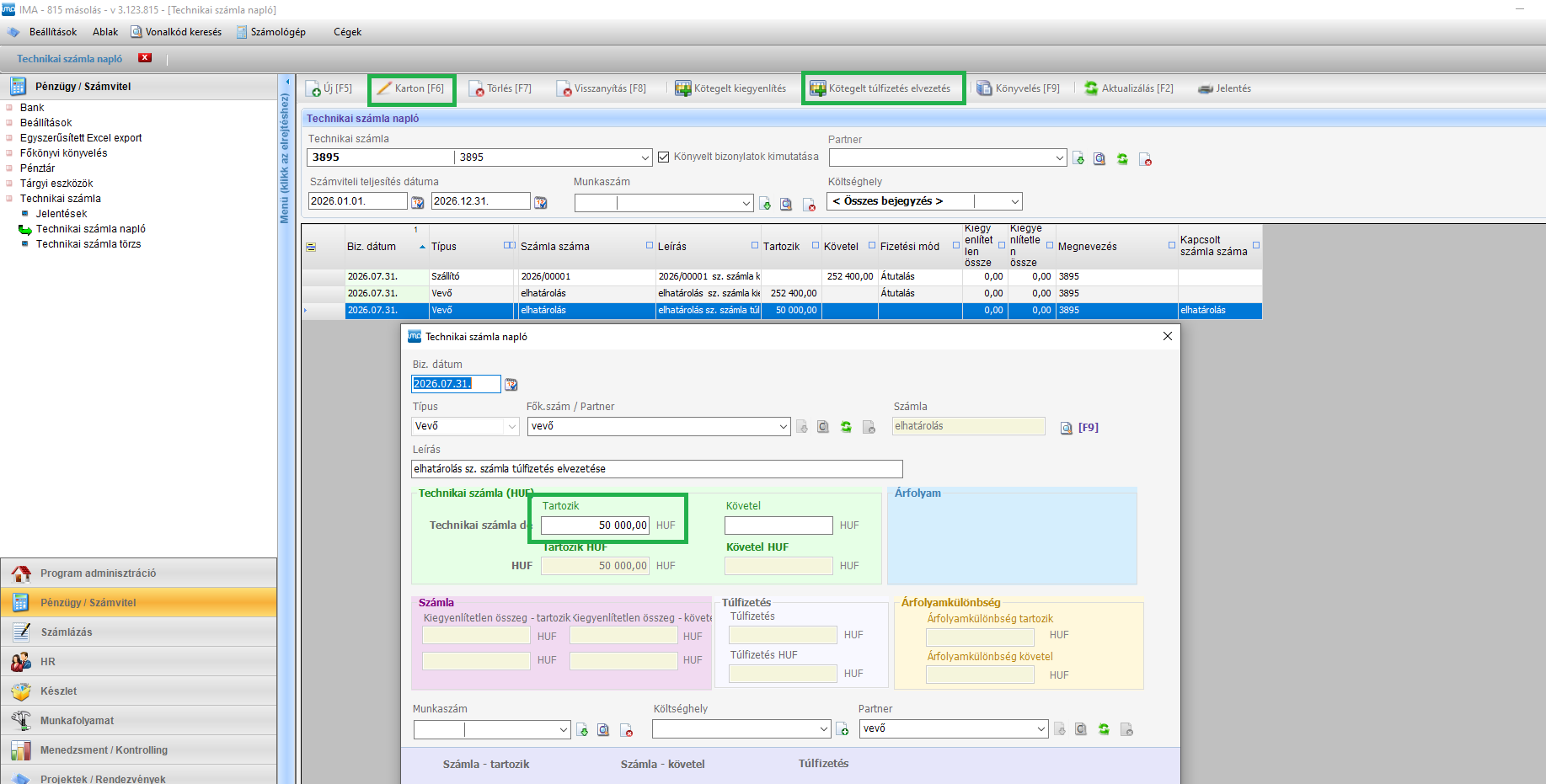1546x784 pixels.
Task: Close the Technikai számla napló dialog
Action: tap(1168, 336)
